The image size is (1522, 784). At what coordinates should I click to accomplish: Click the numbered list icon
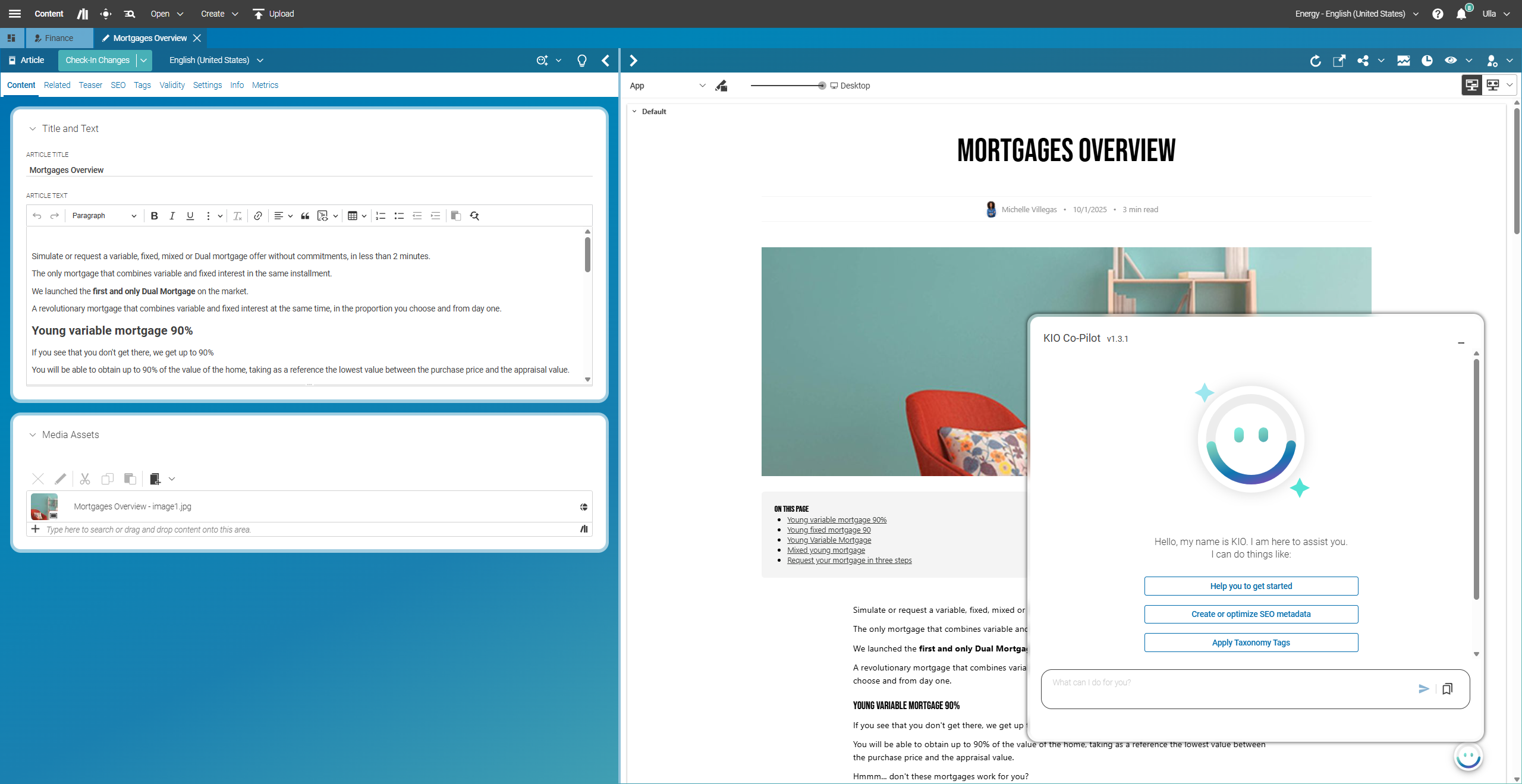[381, 216]
